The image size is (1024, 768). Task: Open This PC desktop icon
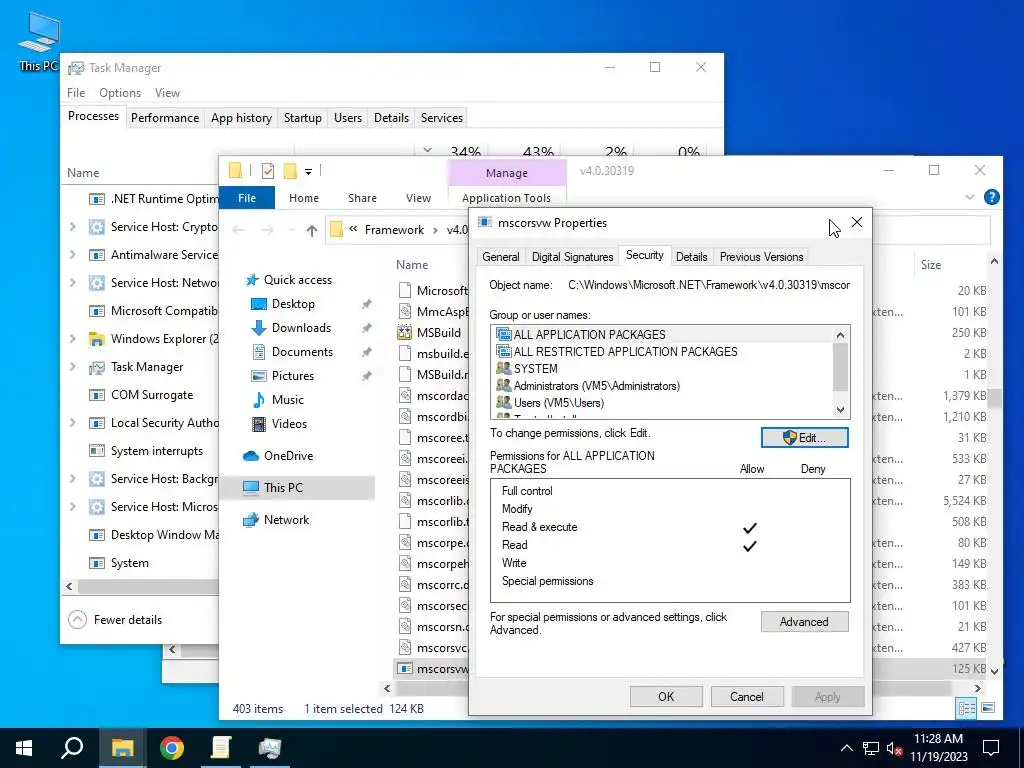point(39,41)
